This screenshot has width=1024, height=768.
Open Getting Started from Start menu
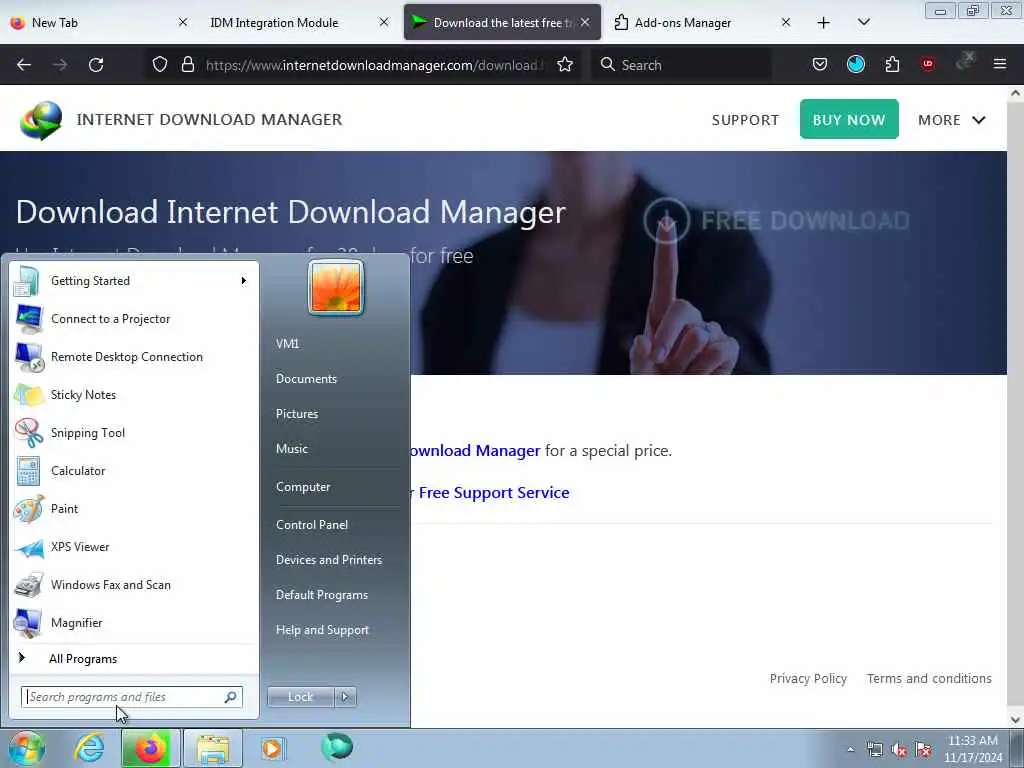tap(133, 281)
